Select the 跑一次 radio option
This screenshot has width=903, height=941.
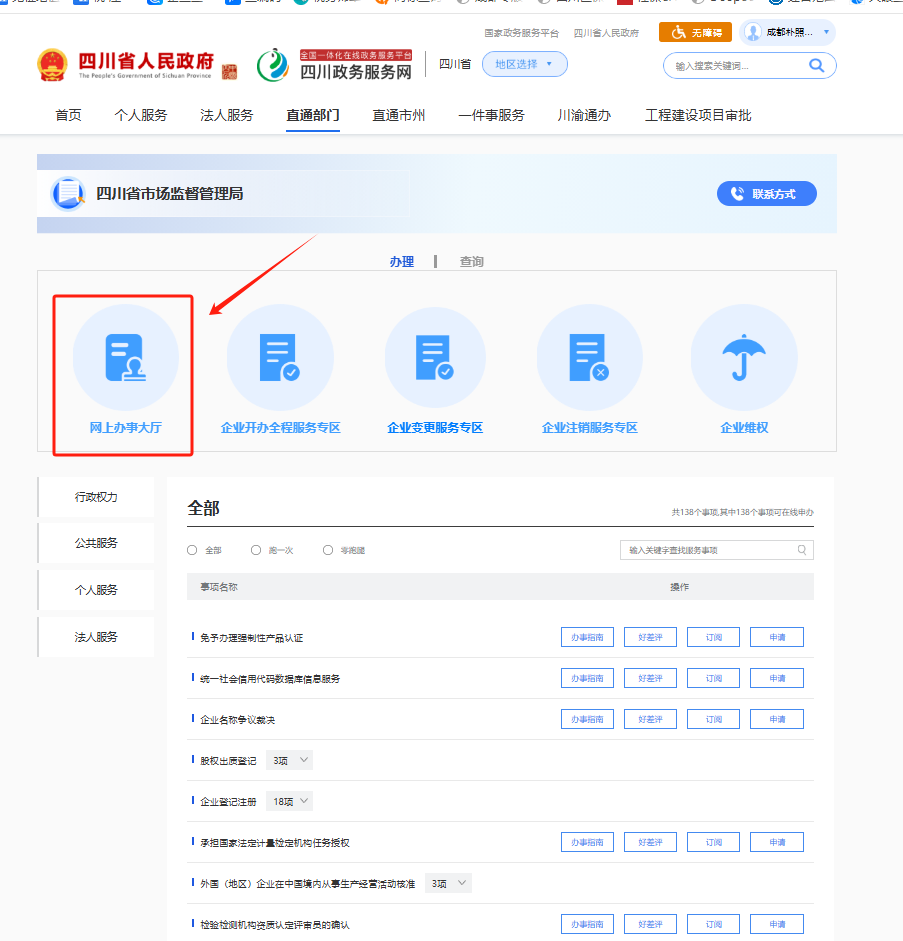point(256,550)
